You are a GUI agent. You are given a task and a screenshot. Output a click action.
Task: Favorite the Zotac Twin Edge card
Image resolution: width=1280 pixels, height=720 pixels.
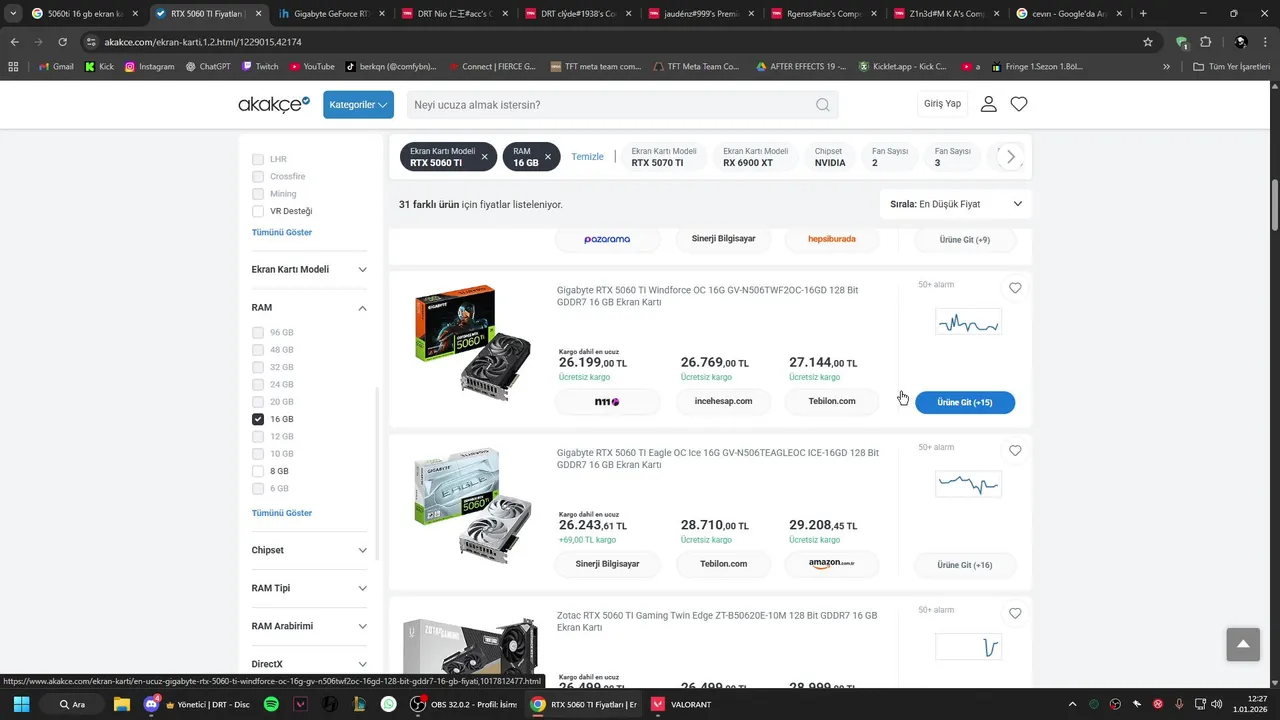[x=1015, y=613]
